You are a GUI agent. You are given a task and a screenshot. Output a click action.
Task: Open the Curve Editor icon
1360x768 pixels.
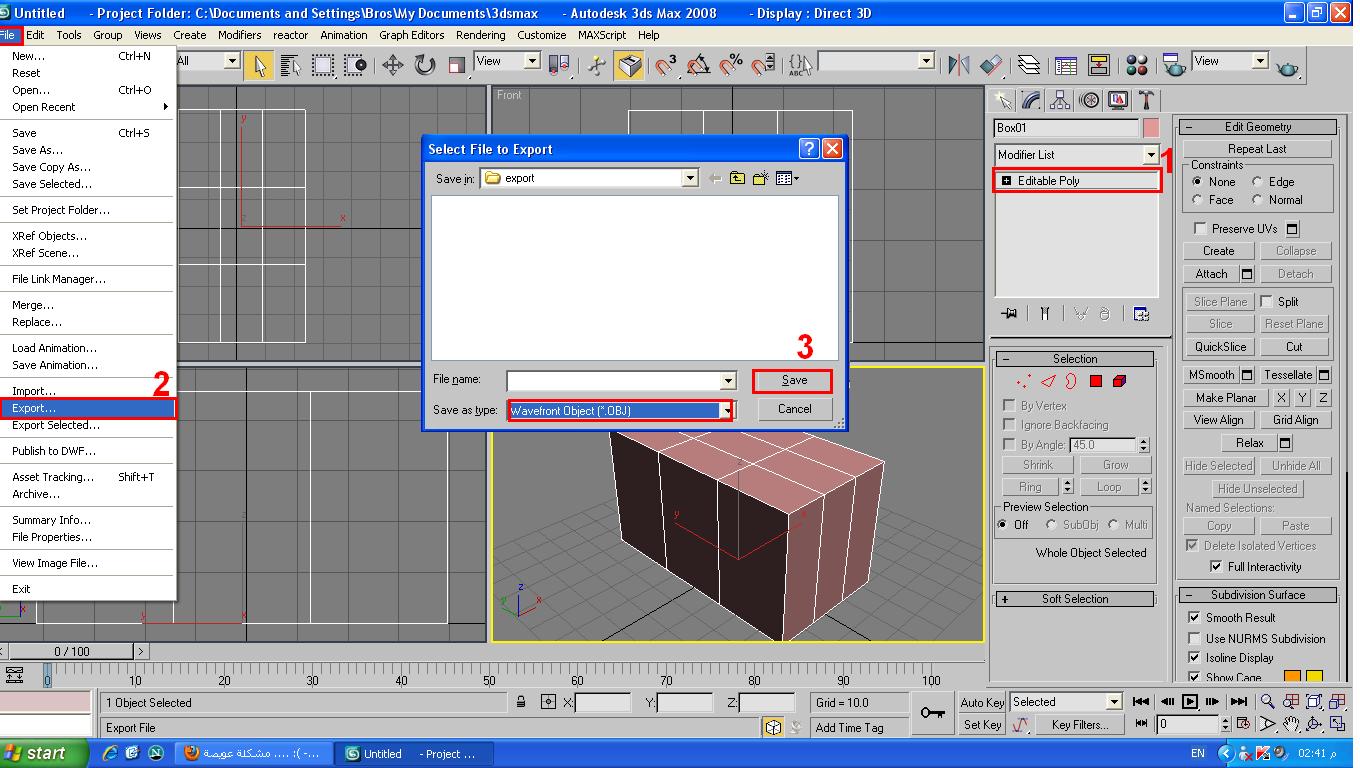click(1066, 65)
